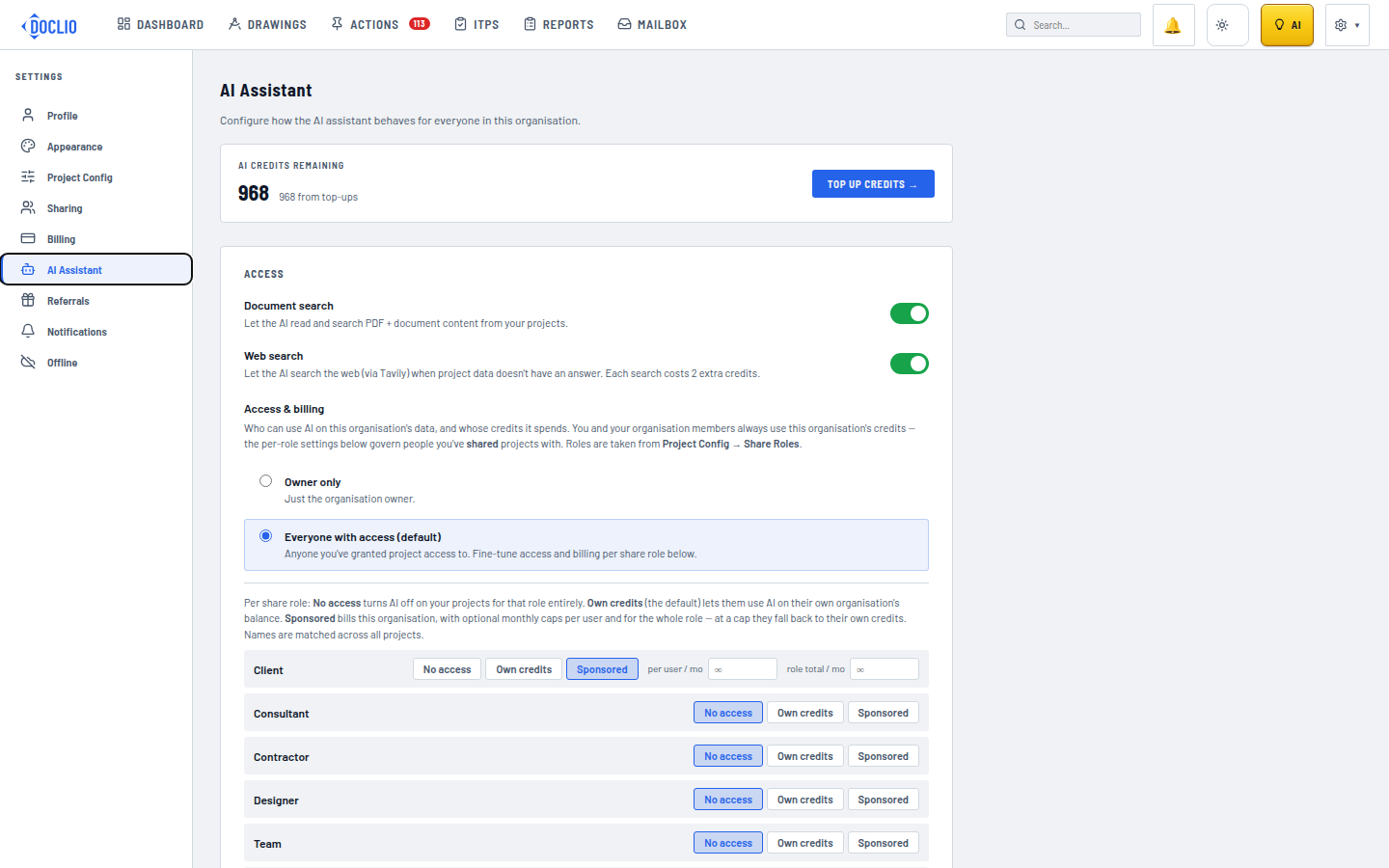The image size is (1389, 868).
Task: Set Client role to Sponsored
Action: [602, 669]
